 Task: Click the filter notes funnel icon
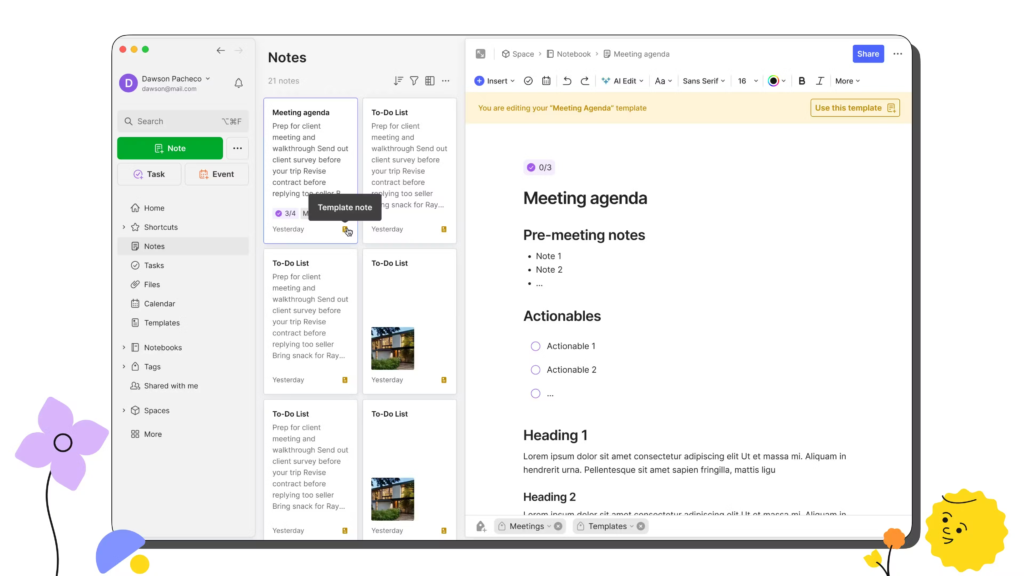pyautogui.click(x=414, y=81)
